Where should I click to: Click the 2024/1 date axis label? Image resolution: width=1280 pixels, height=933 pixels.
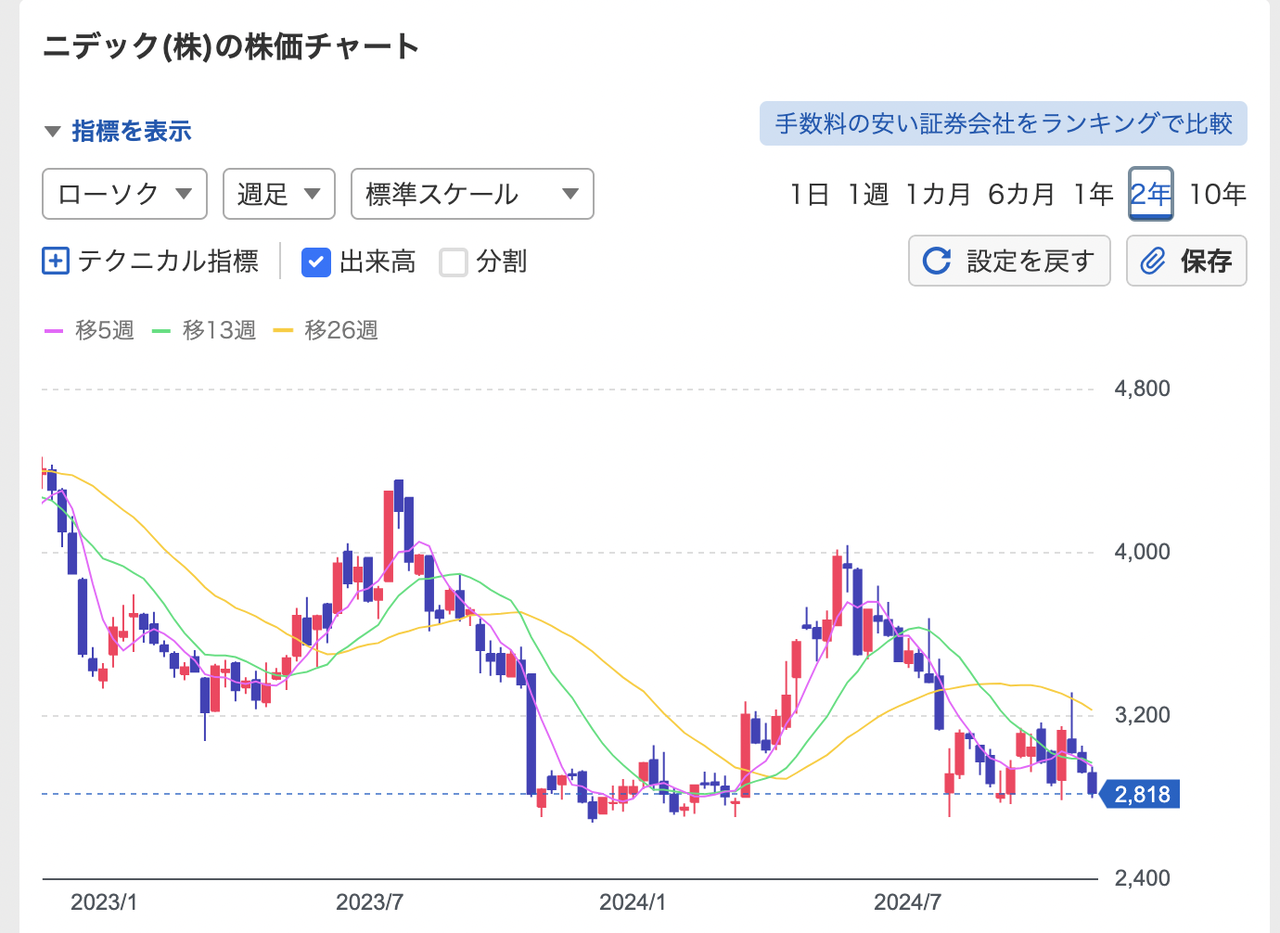point(633,902)
